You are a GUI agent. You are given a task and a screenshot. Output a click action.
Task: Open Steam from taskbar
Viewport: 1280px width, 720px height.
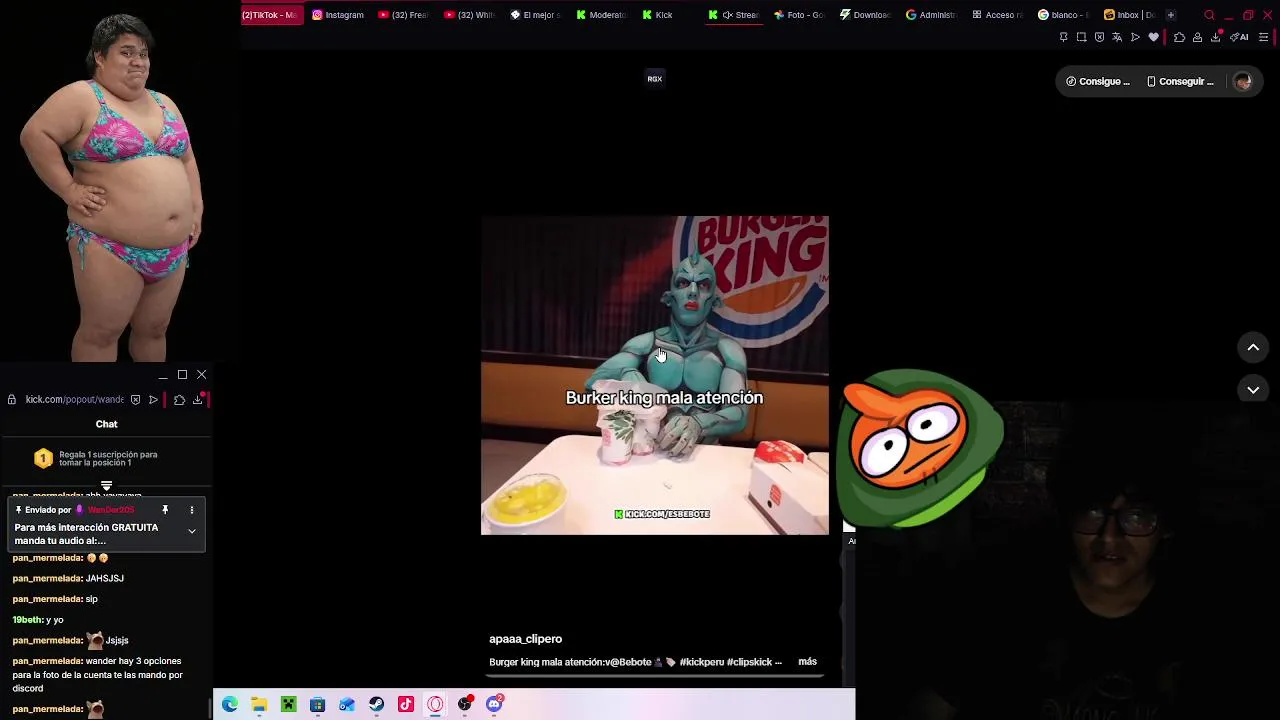coord(376,705)
